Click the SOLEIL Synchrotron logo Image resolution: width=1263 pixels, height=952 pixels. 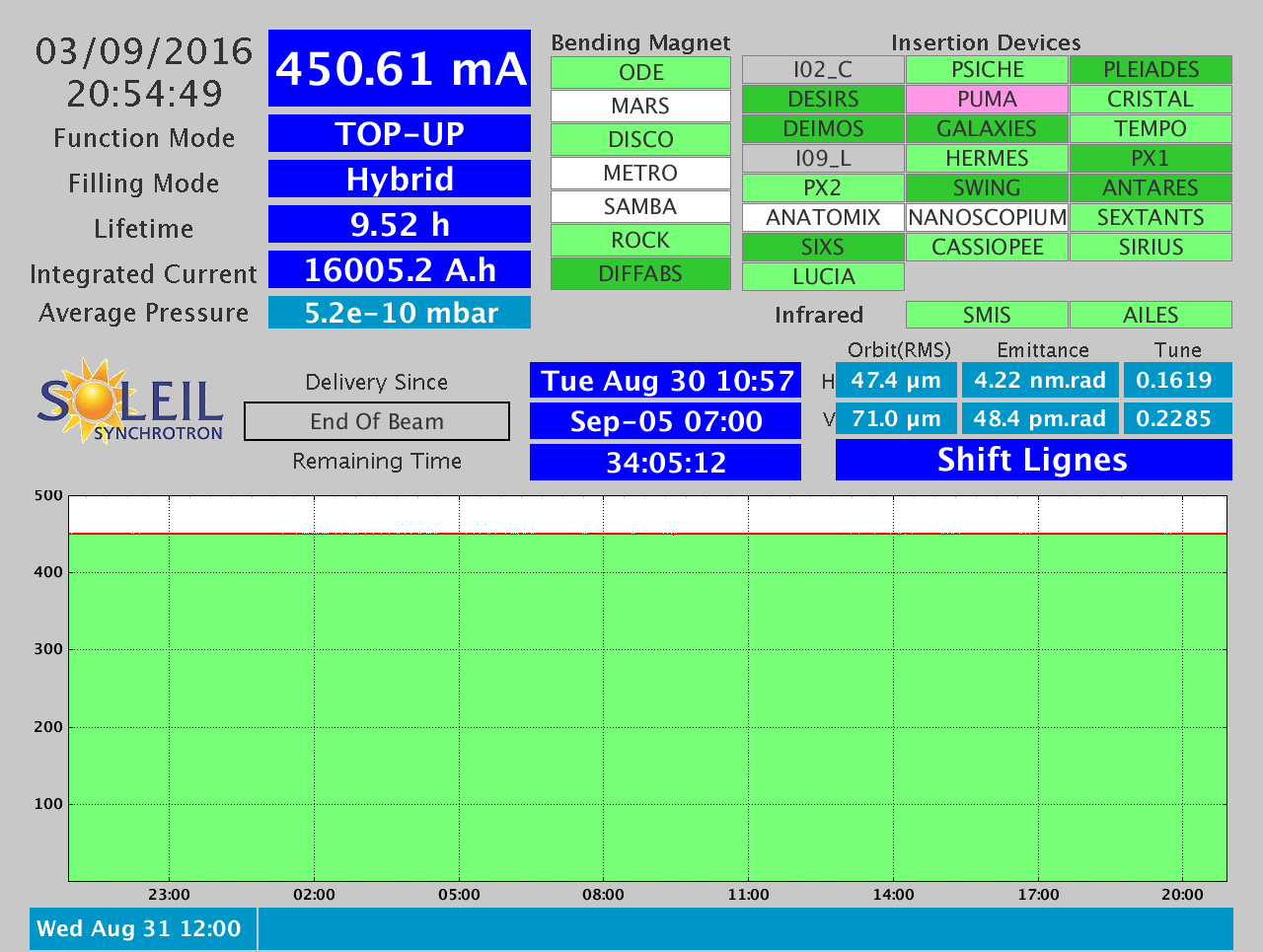click(130, 402)
